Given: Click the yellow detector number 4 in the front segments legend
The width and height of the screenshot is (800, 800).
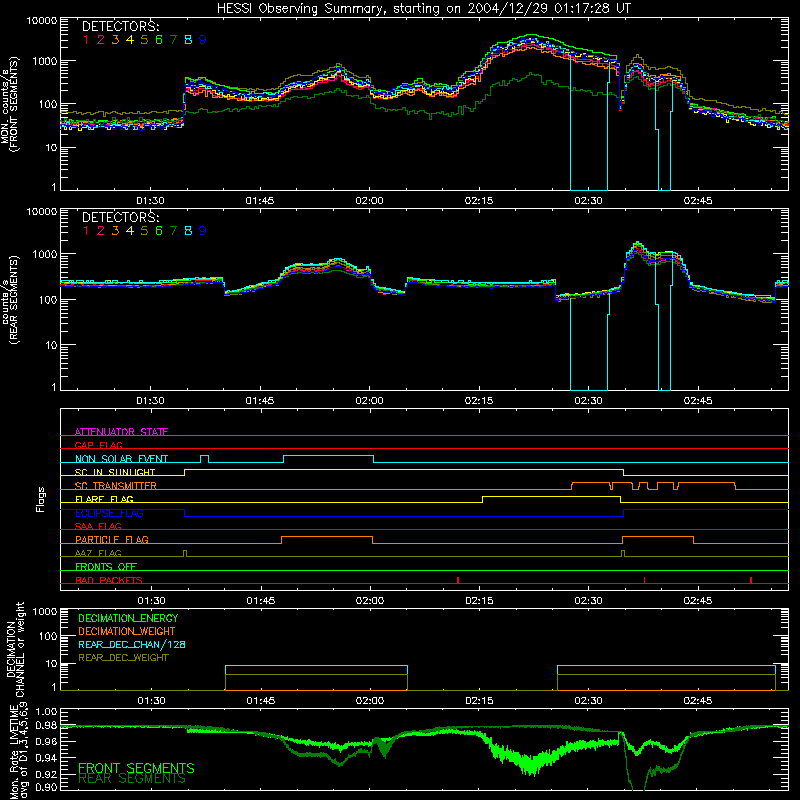Looking at the screenshot, I should (x=130, y=40).
